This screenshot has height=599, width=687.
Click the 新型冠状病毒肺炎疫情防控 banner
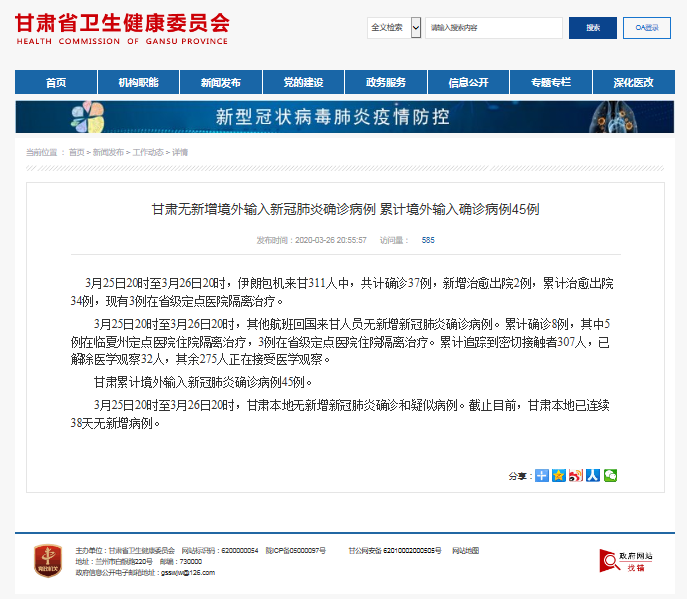click(345, 117)
